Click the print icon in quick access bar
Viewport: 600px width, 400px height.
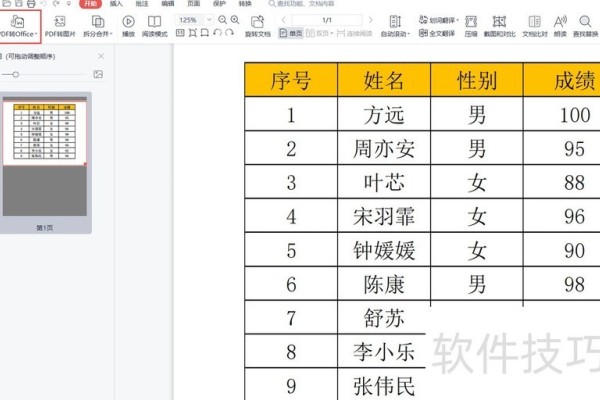click(31, 4)
